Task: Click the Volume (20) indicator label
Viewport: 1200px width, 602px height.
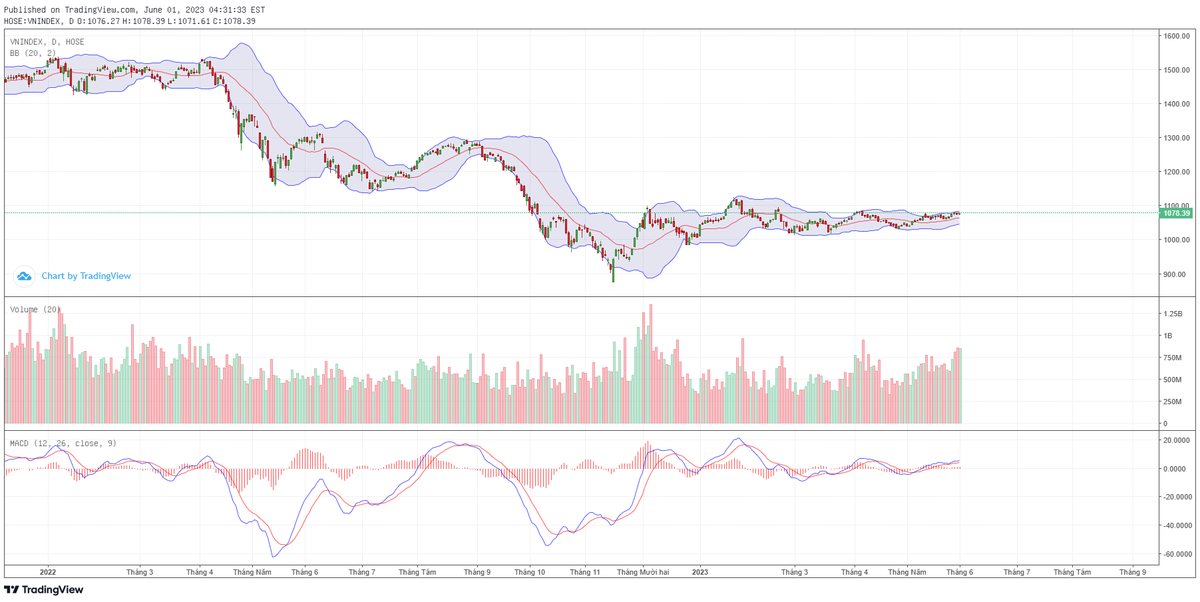Action: 38,310
